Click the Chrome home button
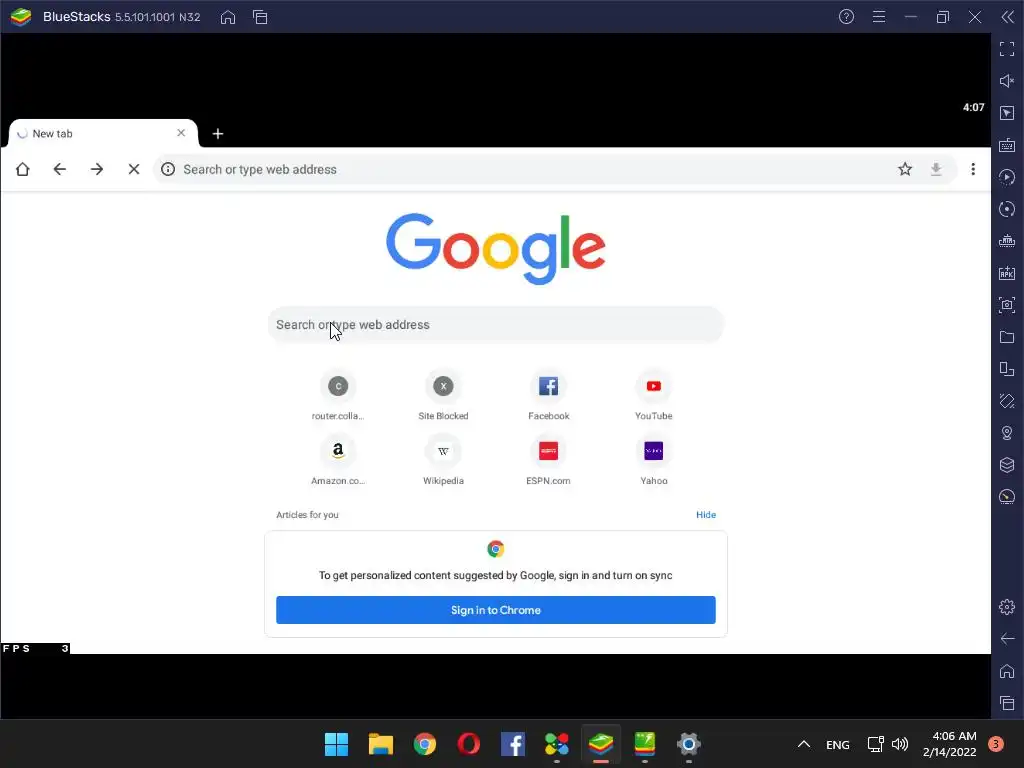The image size is (1024, 768). [23, 169]
